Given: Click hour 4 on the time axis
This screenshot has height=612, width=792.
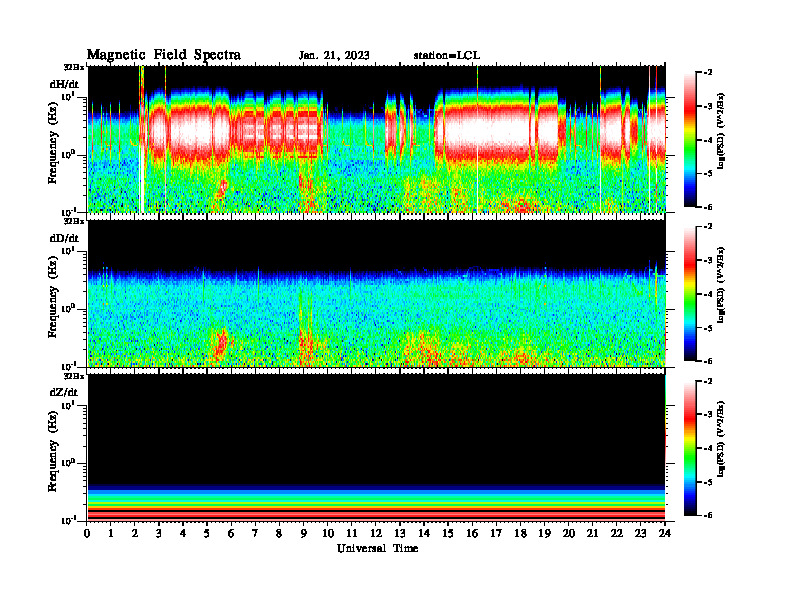Looking at the screenshot, I should click(x=183, y=533).
